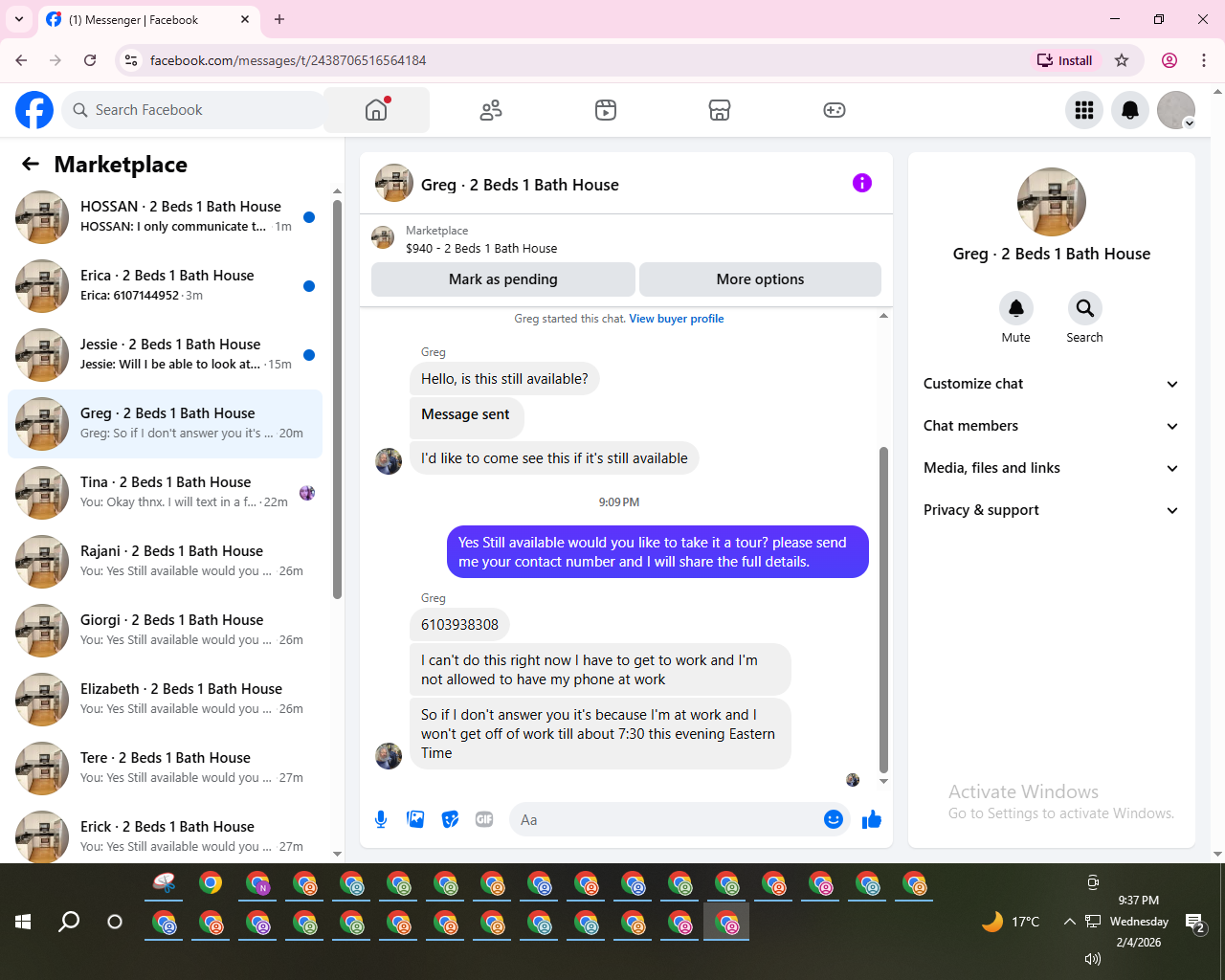Open Tina's conversation
Image resolution: width=1225 pixels, height=980 pixels.
165,493
